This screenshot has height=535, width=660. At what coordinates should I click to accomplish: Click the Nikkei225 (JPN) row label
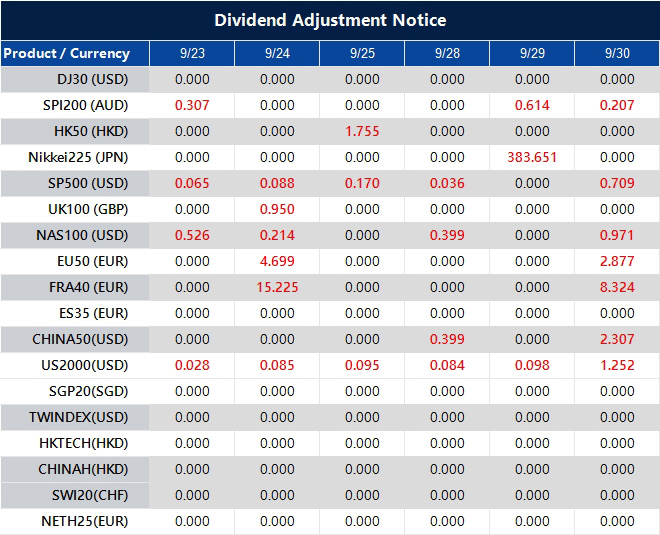[78, 157]
